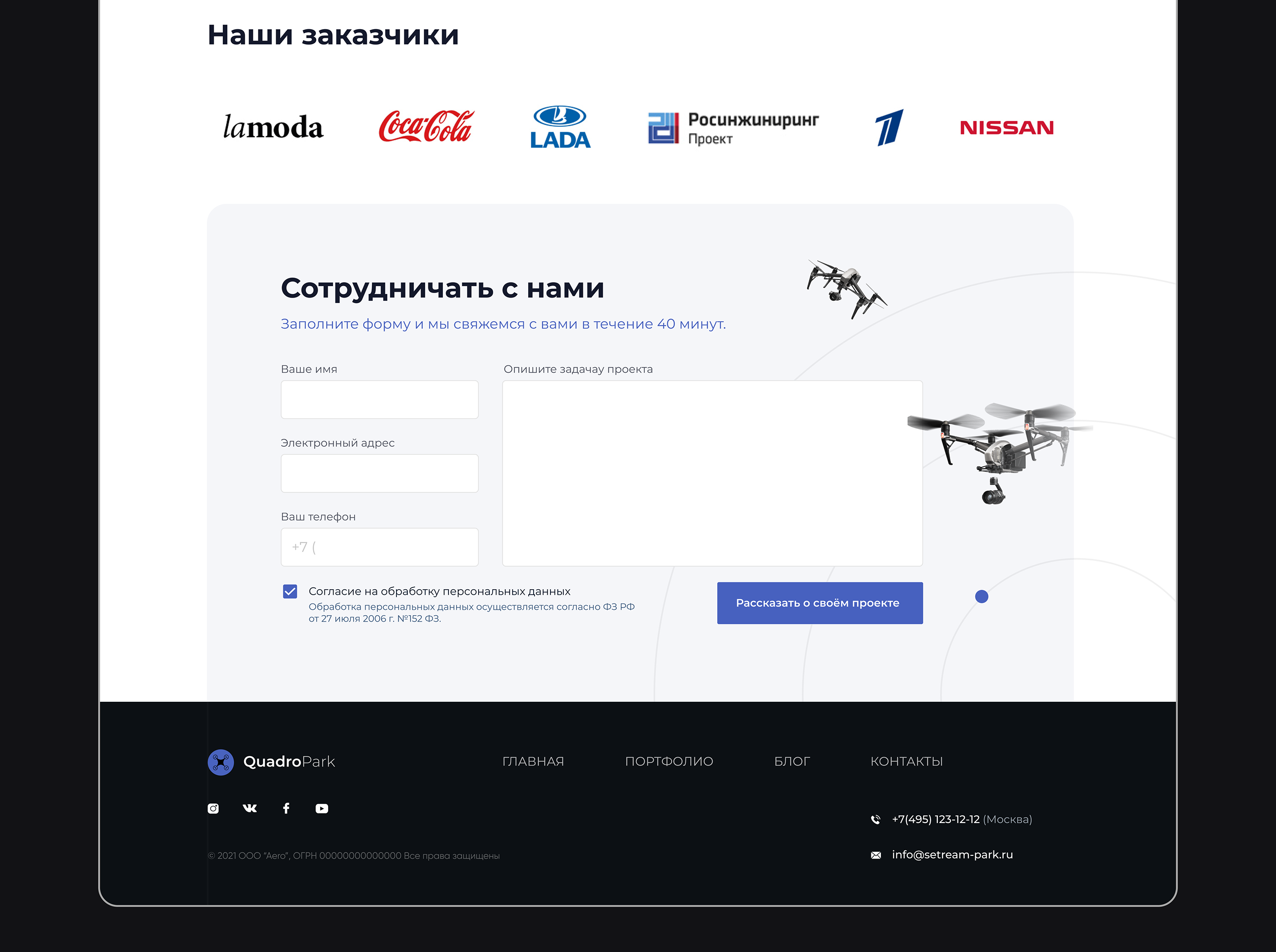The image size is (1276, 952).
Task: Click the Ваш телефон phone field
Action: (380, 547)
